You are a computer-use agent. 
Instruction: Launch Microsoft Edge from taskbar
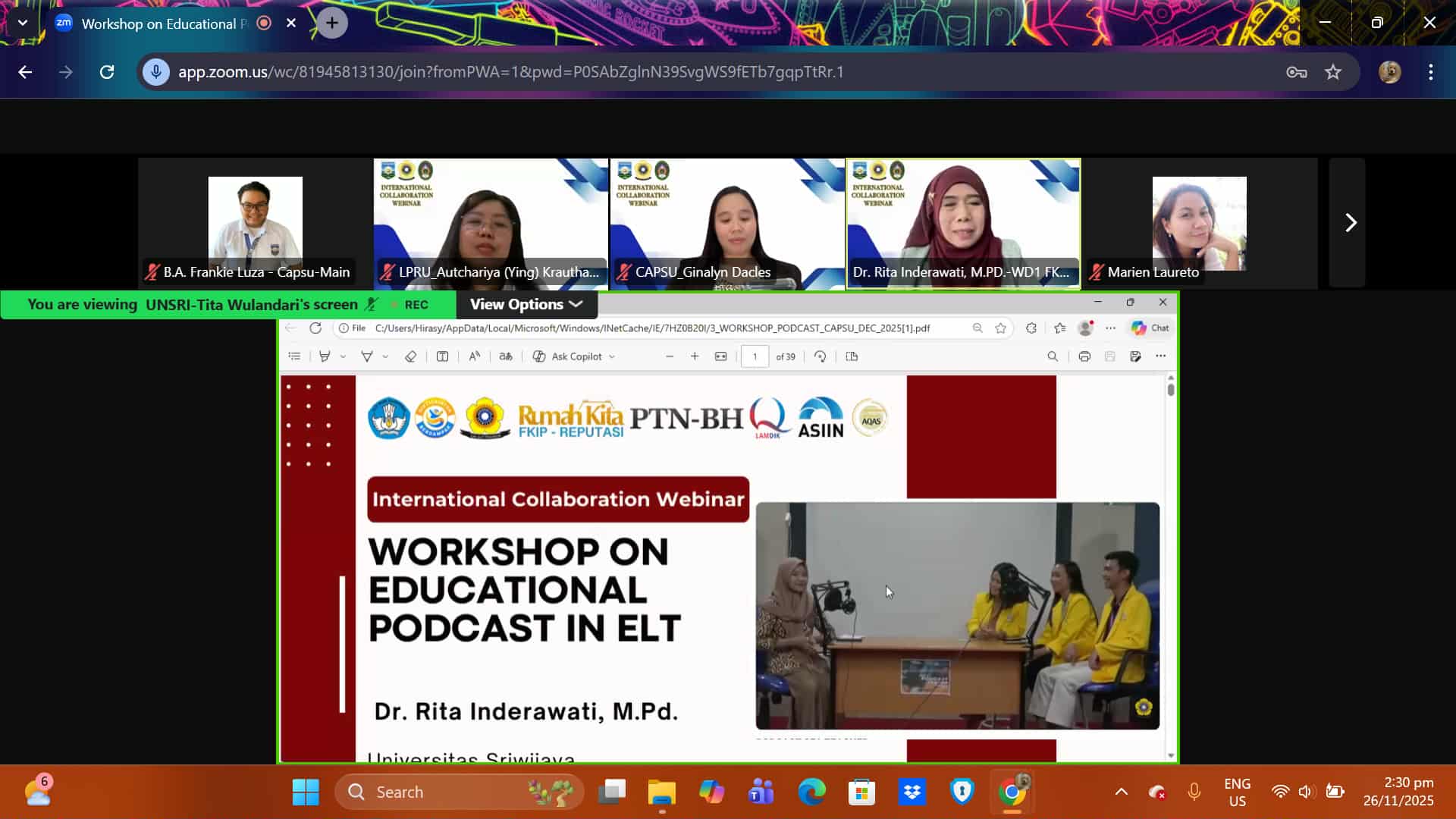coord(811,792)
